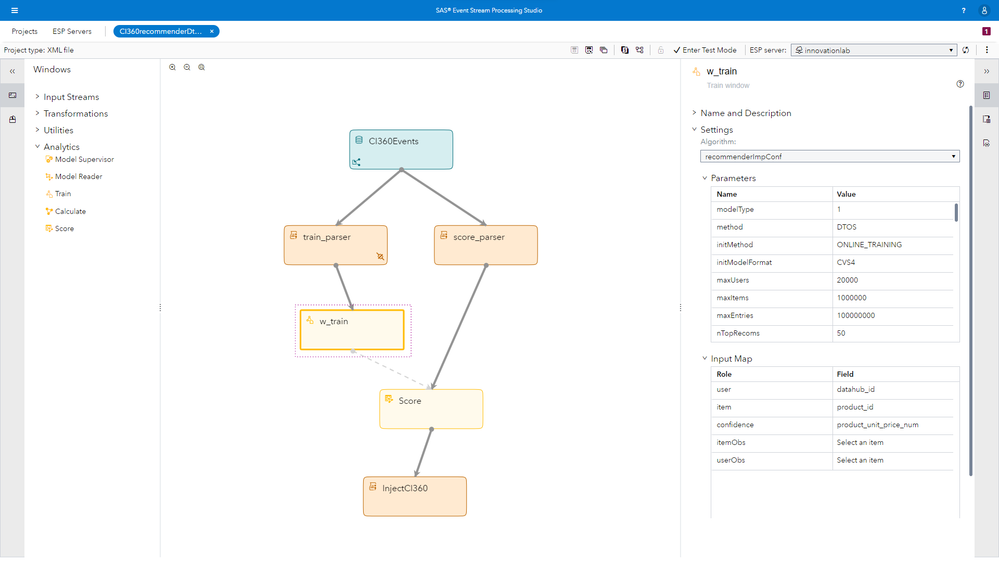Screen dimensions: 999x562
Task: Click the product_unit_price_num confidence field
Action: pyautogui.click(x=895, y=424)
